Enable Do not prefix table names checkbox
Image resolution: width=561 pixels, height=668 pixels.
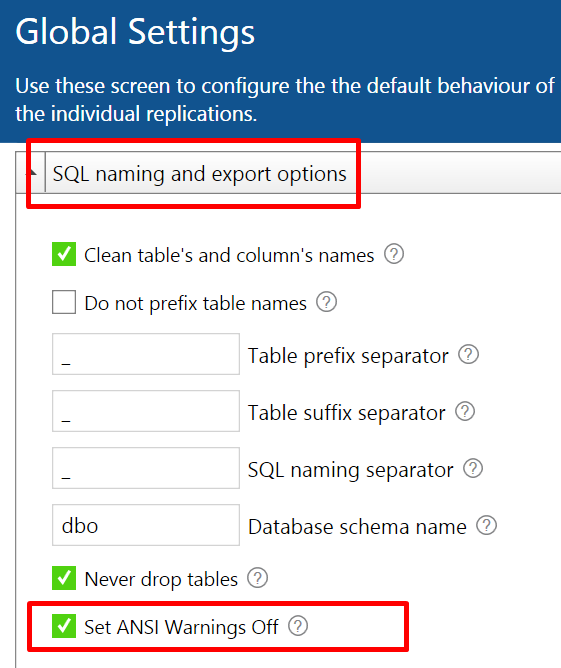(x=64, y=302)
